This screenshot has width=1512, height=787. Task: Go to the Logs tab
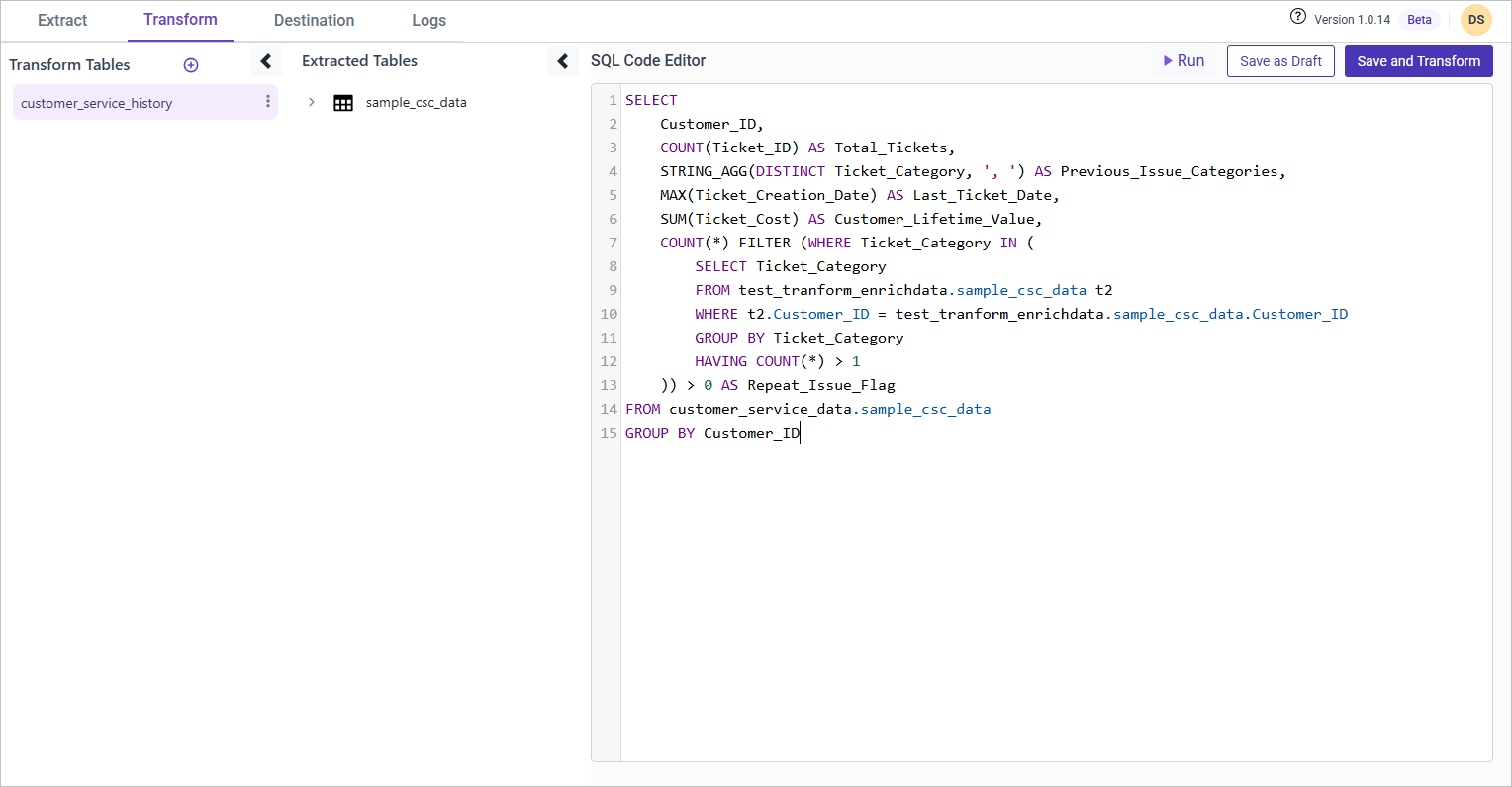point(428,20)
